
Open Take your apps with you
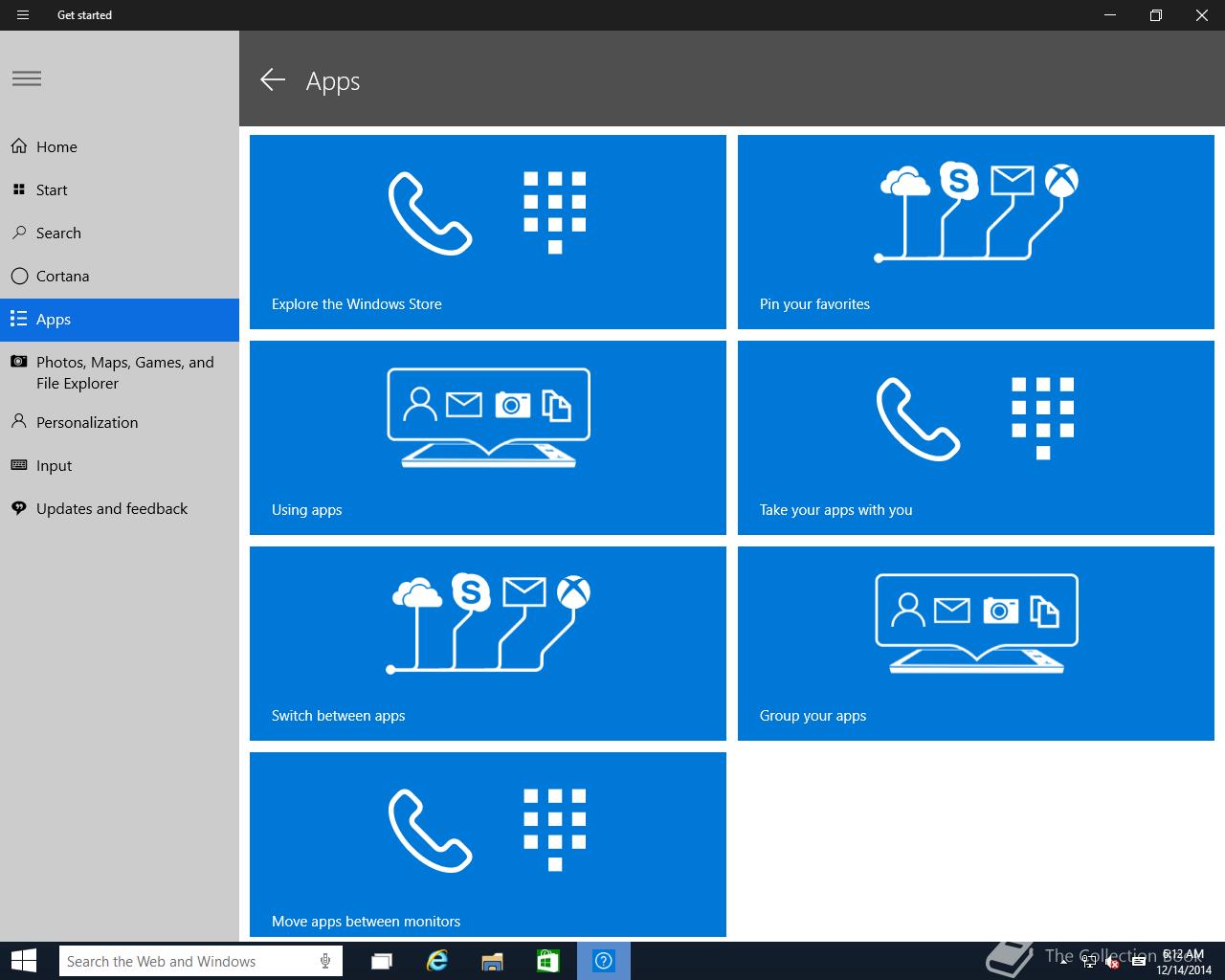click(x=976, y=437)
